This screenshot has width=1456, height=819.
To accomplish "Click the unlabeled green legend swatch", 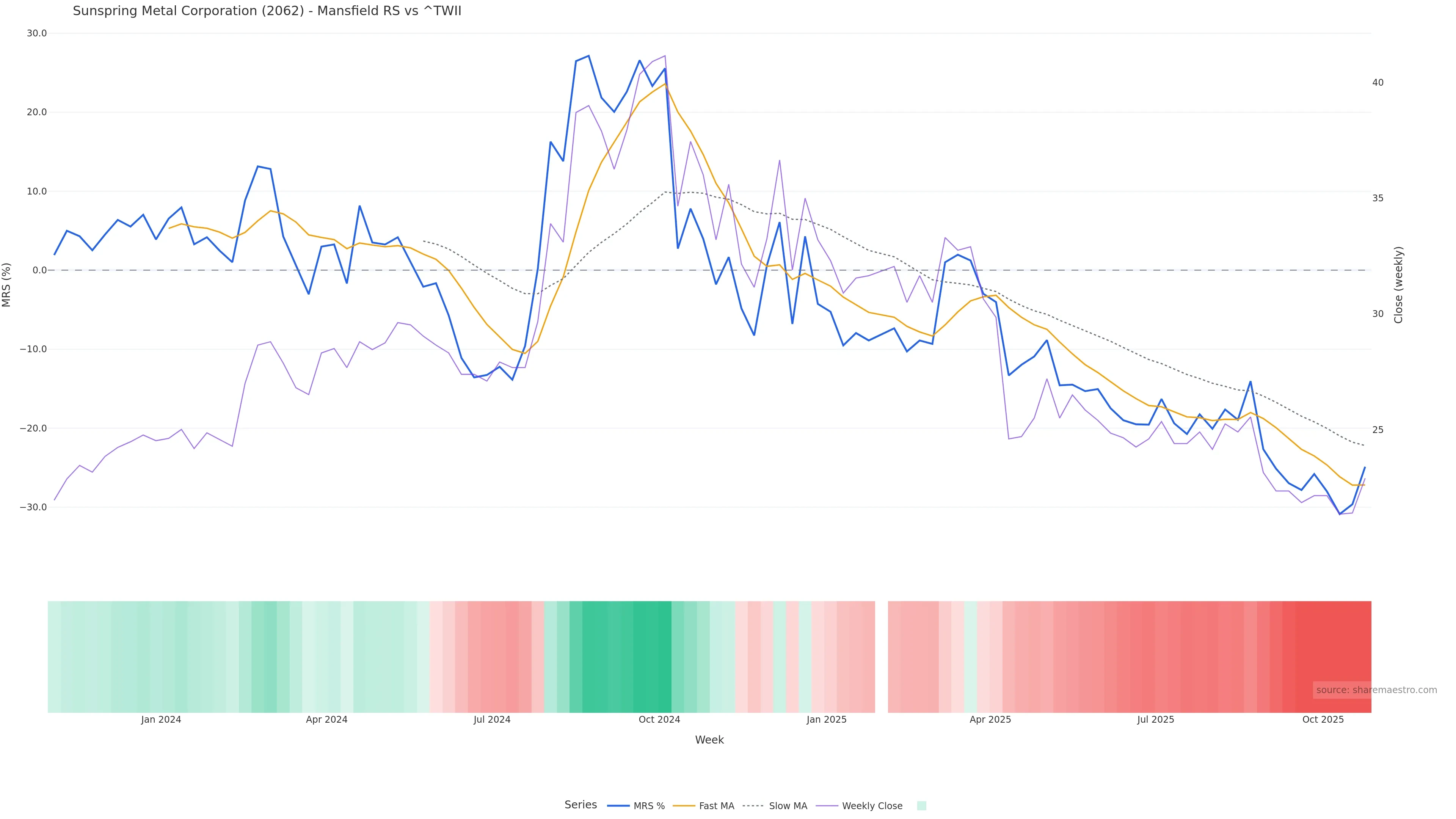I will [x=921, y=806].
